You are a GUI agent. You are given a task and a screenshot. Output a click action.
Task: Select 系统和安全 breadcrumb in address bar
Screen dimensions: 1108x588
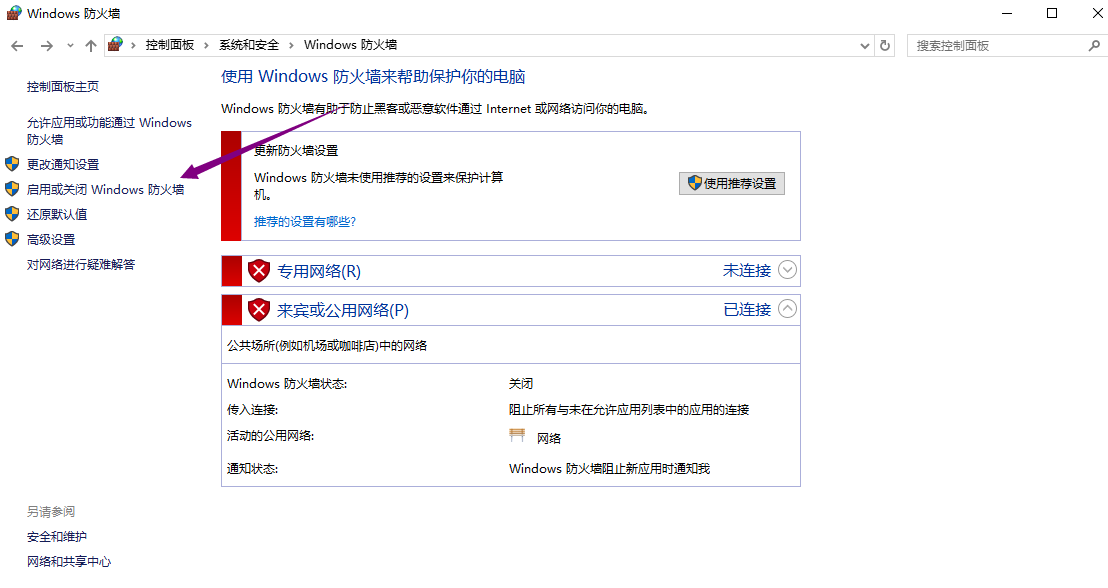pos(249,45)
